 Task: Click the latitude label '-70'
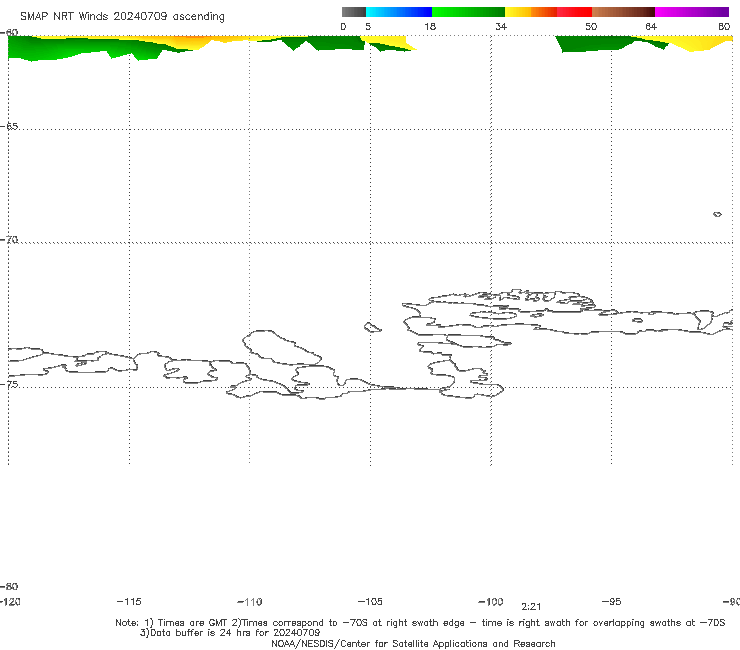9,239
